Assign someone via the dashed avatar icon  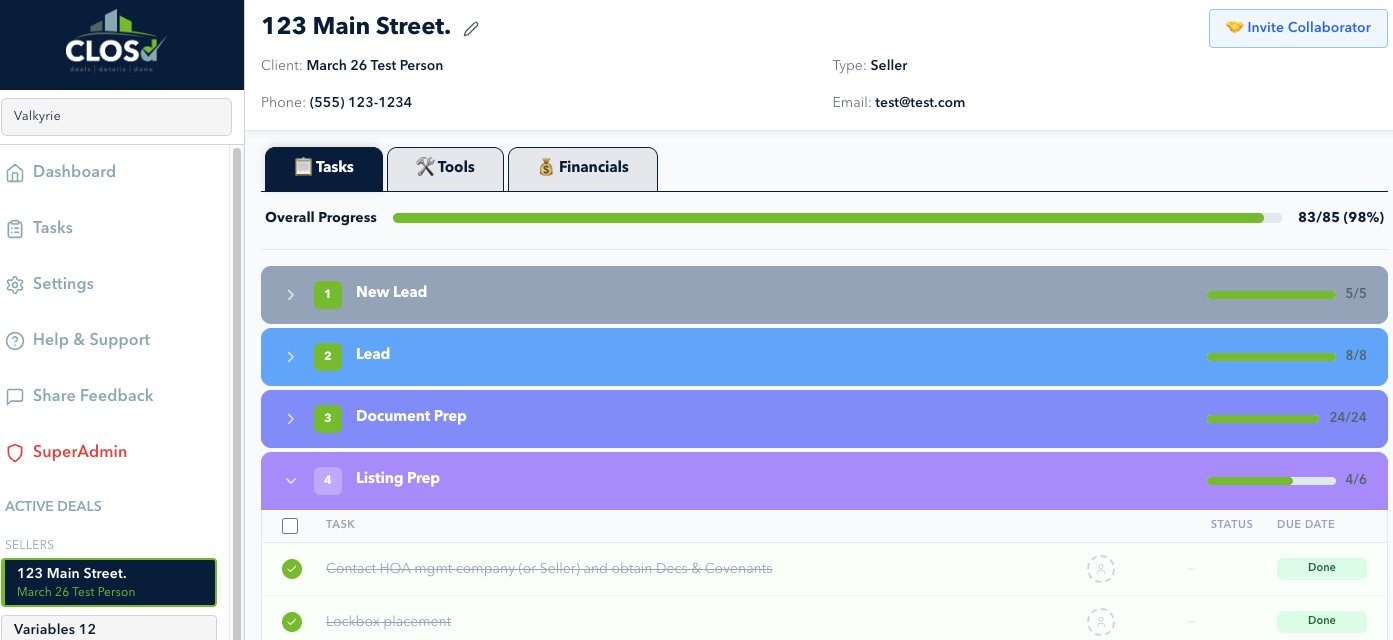pyautogui.click(x=1101, y=569)
